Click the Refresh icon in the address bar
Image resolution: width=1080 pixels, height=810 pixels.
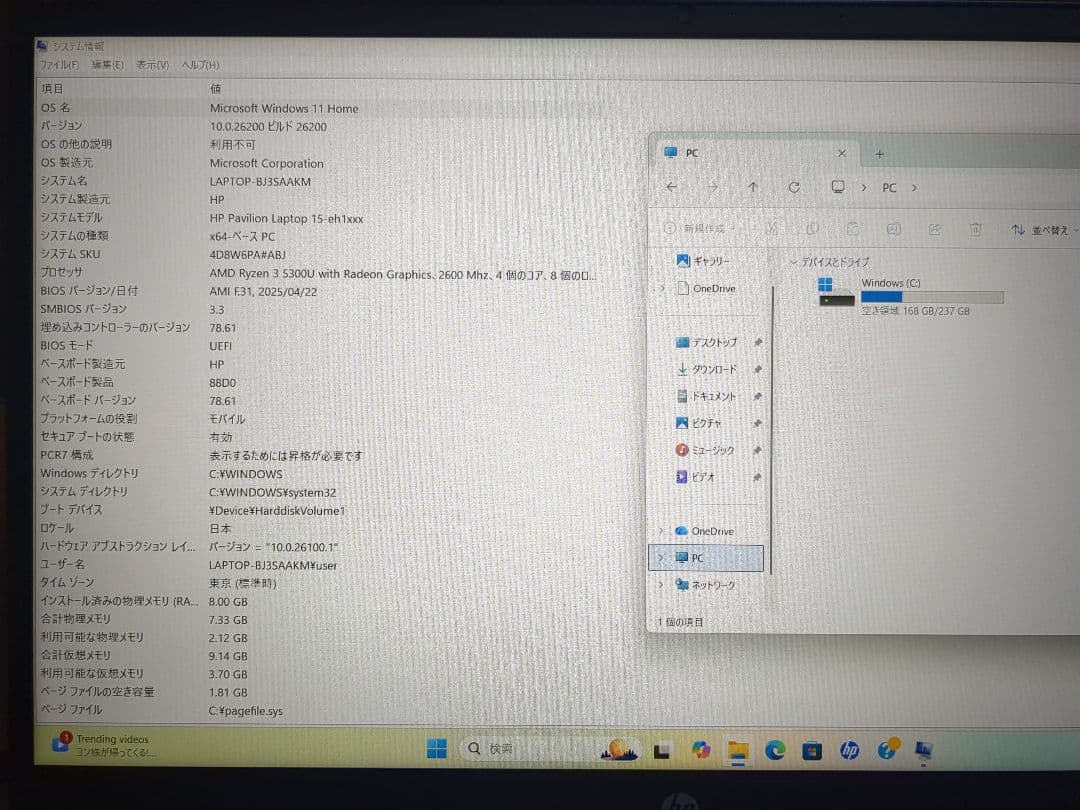point(793,187)
